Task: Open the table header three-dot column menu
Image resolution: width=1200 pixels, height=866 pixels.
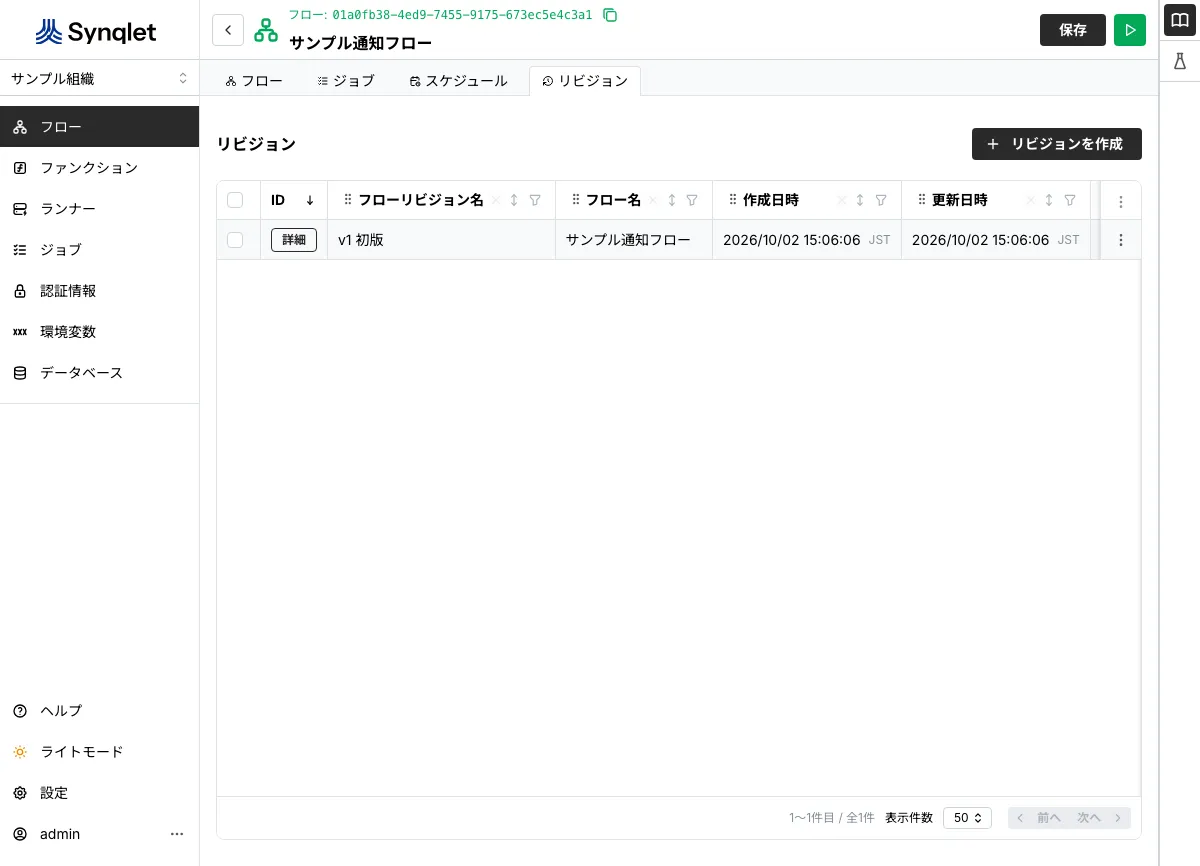Action: 1121,201
